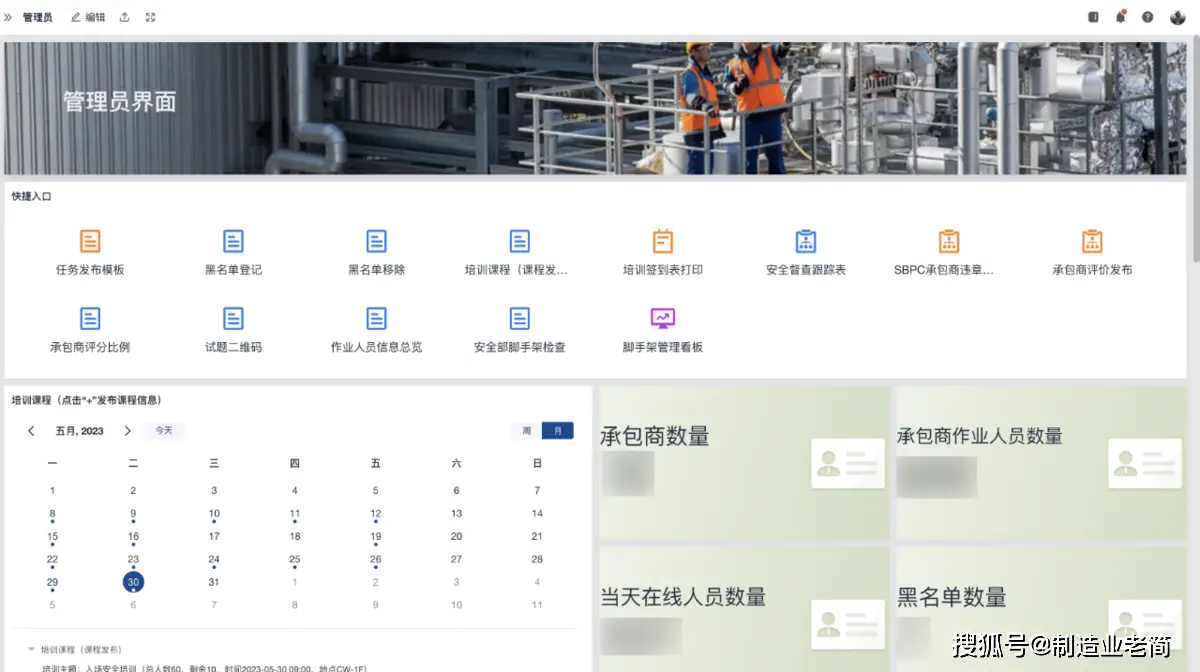This screenshot has height=672, width=1200.
Task: Click the 今天 button in calendar
Action: click(x=163, y=431)
